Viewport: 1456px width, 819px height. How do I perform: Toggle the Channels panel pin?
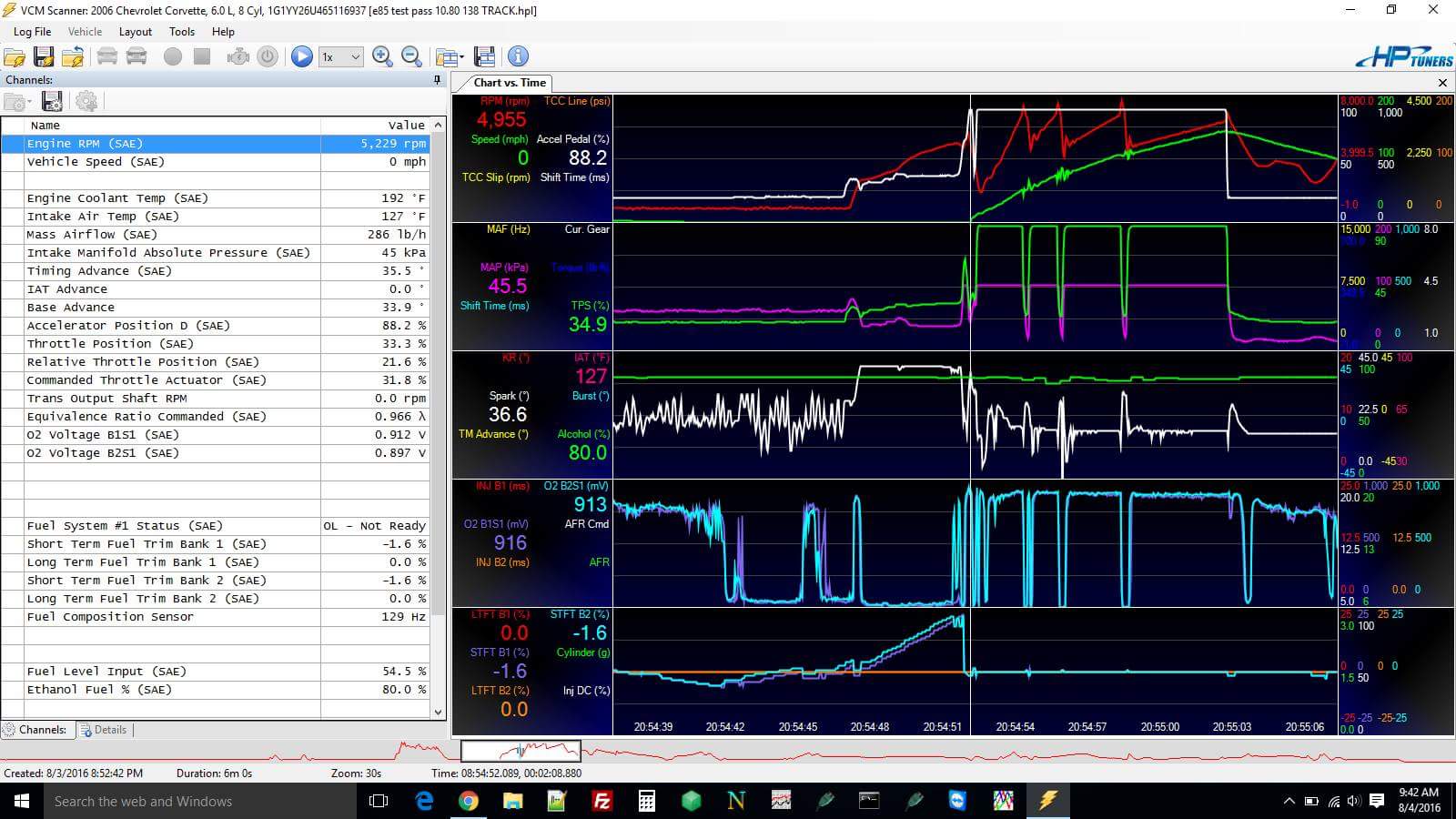point(438,80)
